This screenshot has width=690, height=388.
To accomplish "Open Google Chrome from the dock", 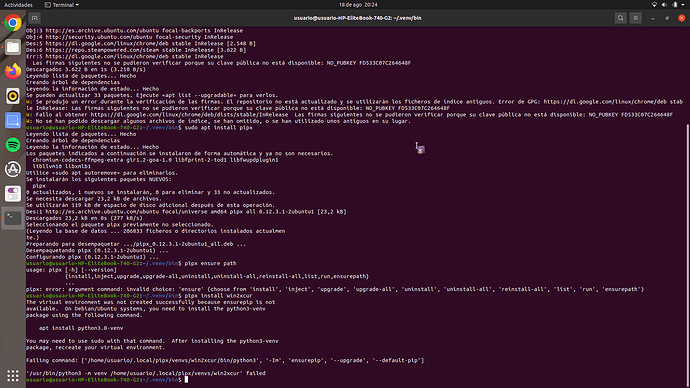I will tap(13, 22).
